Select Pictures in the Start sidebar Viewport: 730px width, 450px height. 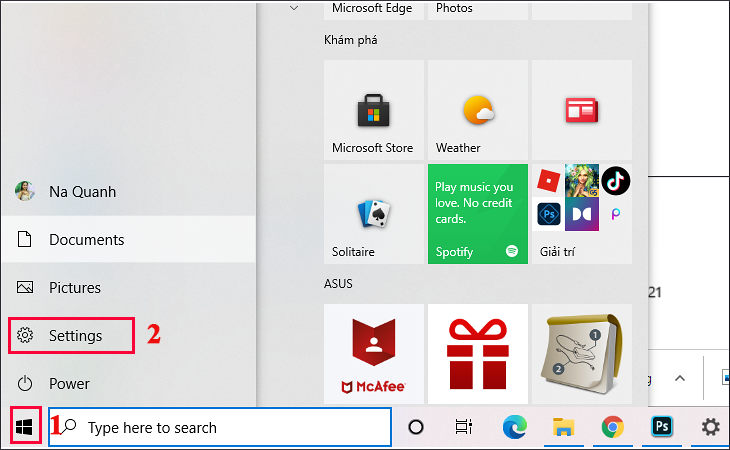(74, 288)
